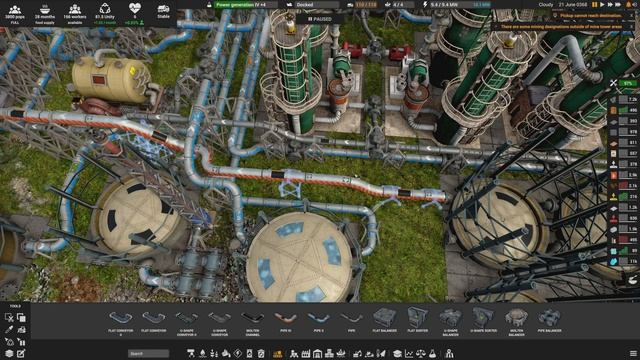Viewport: 640px width, 360px height.
Task: Open the notifications bell icon
Action: click(630, 5)
